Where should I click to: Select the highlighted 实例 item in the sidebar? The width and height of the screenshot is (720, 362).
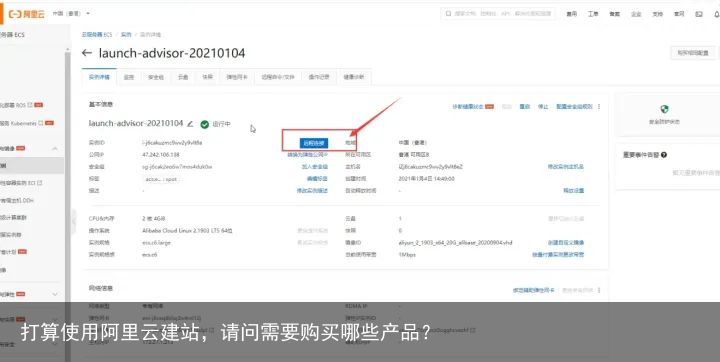[x=32, y=165]
